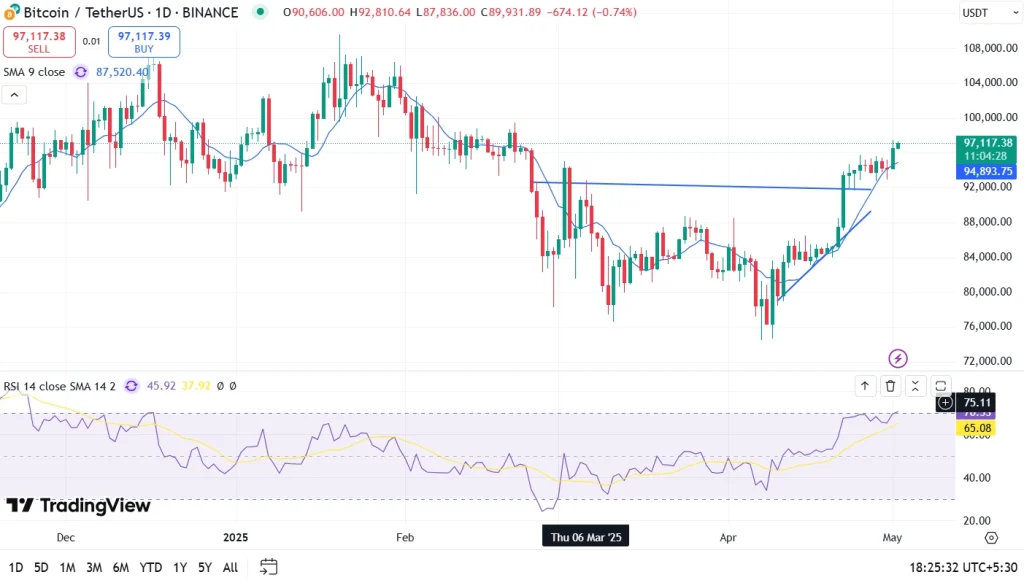
Task: Click the Bitcoin / TetherUS symbol title
Action: (x=131, y=12)
